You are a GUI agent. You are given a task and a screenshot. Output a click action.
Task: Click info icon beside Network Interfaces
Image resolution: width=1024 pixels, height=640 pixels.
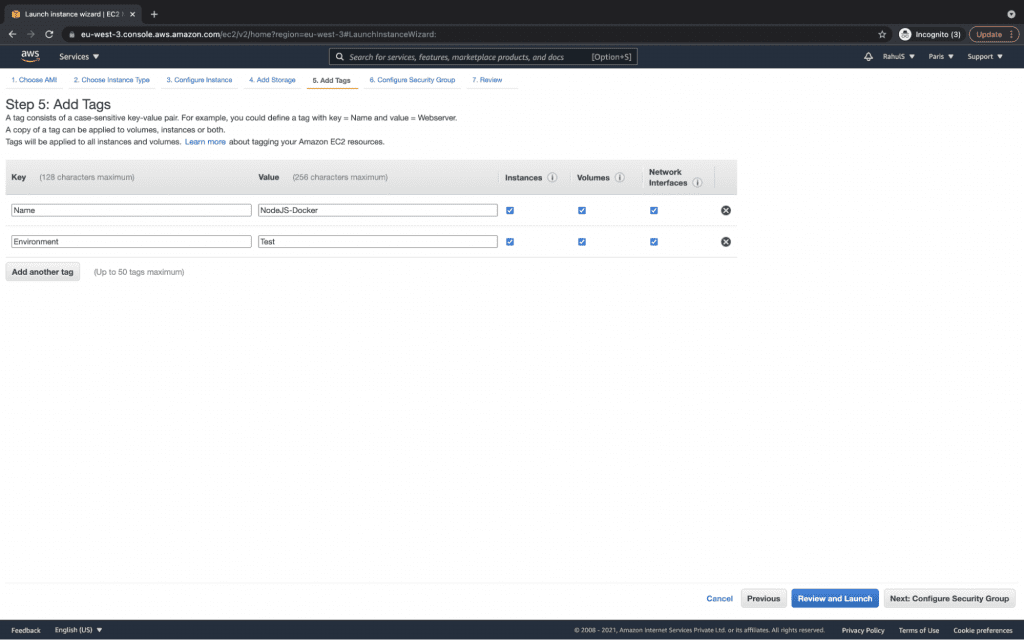tap(697, 183)
